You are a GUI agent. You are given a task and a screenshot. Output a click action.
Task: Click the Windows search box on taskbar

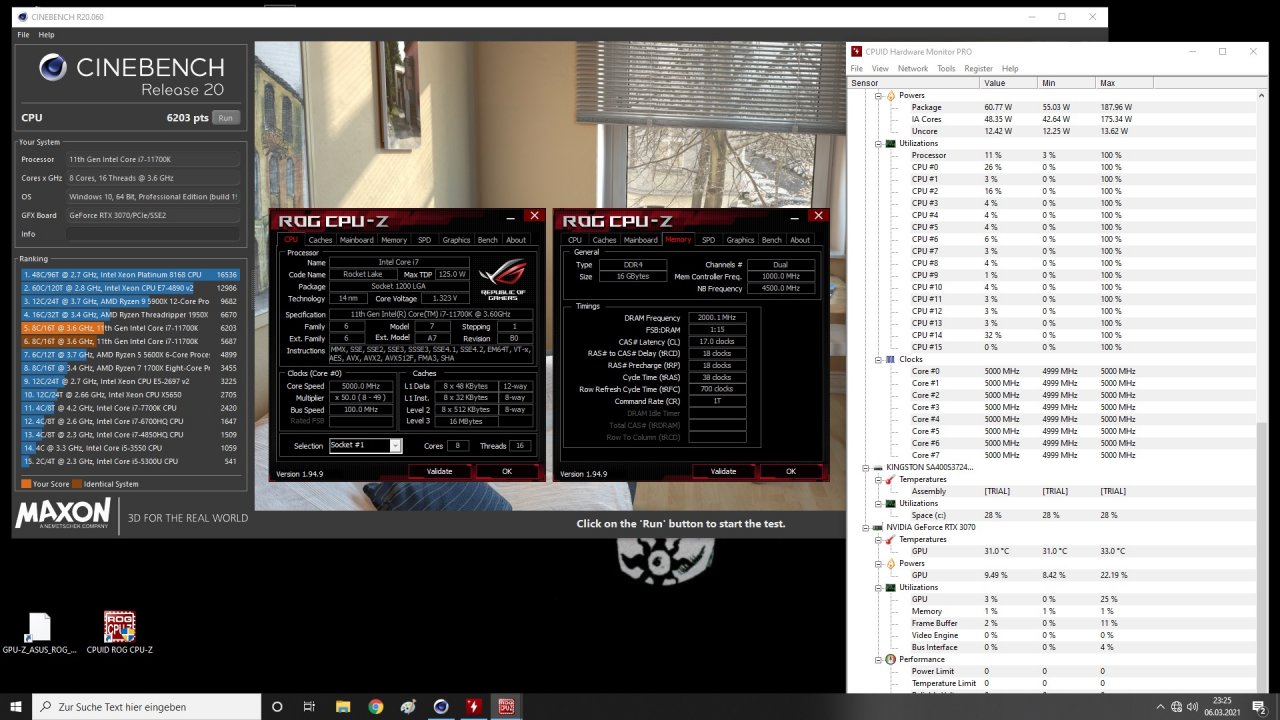click(x=147, y=706)
